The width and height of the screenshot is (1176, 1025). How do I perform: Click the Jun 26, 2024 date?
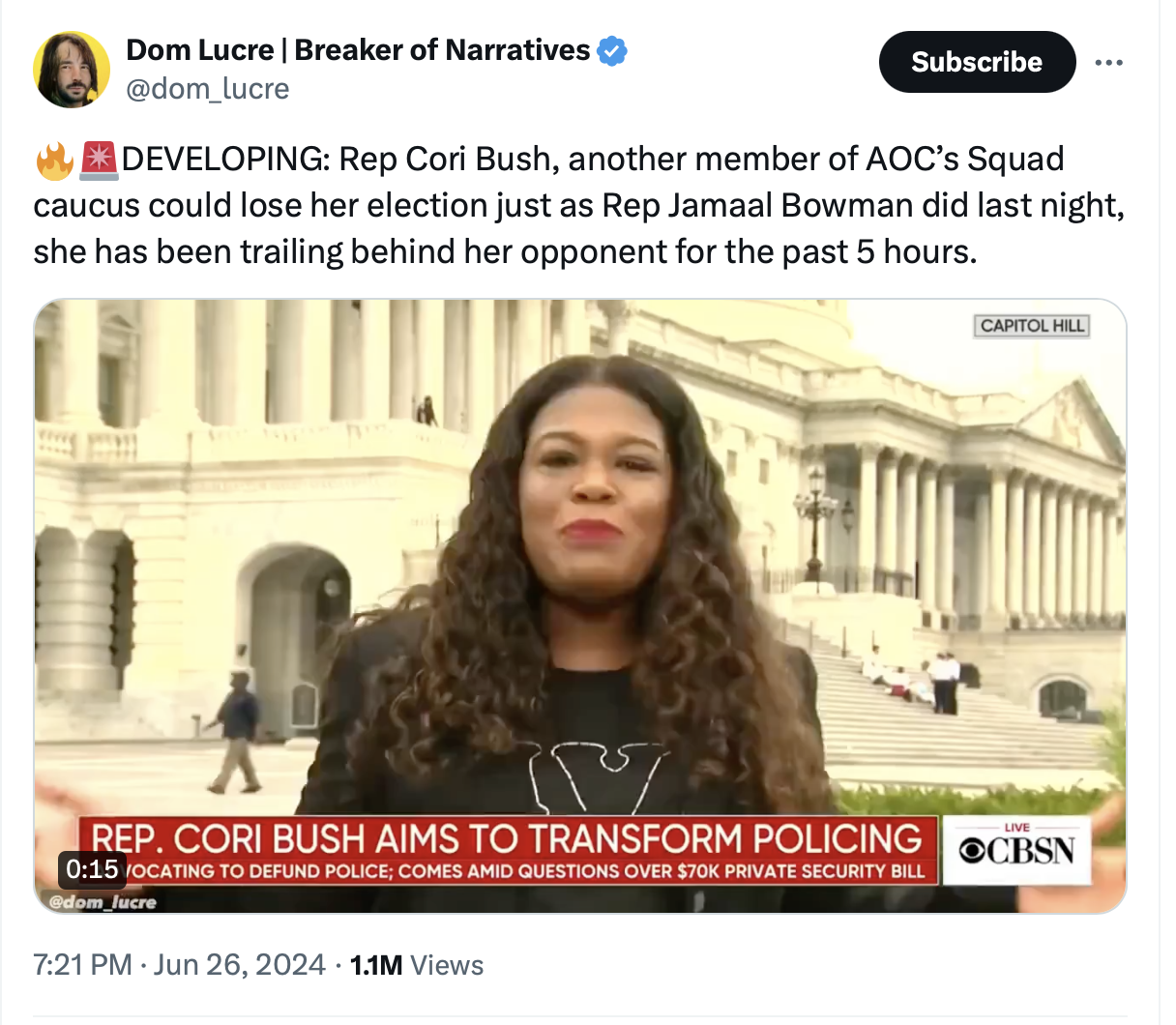(x=240, y=965)
